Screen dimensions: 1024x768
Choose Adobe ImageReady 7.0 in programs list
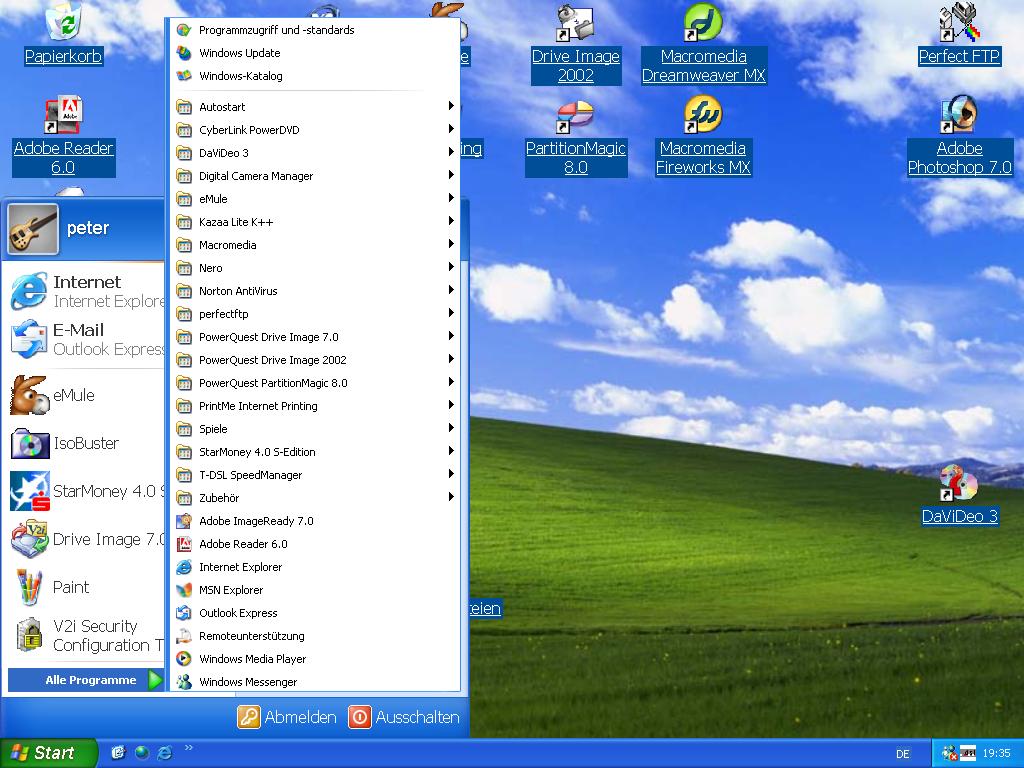(256, 521)
